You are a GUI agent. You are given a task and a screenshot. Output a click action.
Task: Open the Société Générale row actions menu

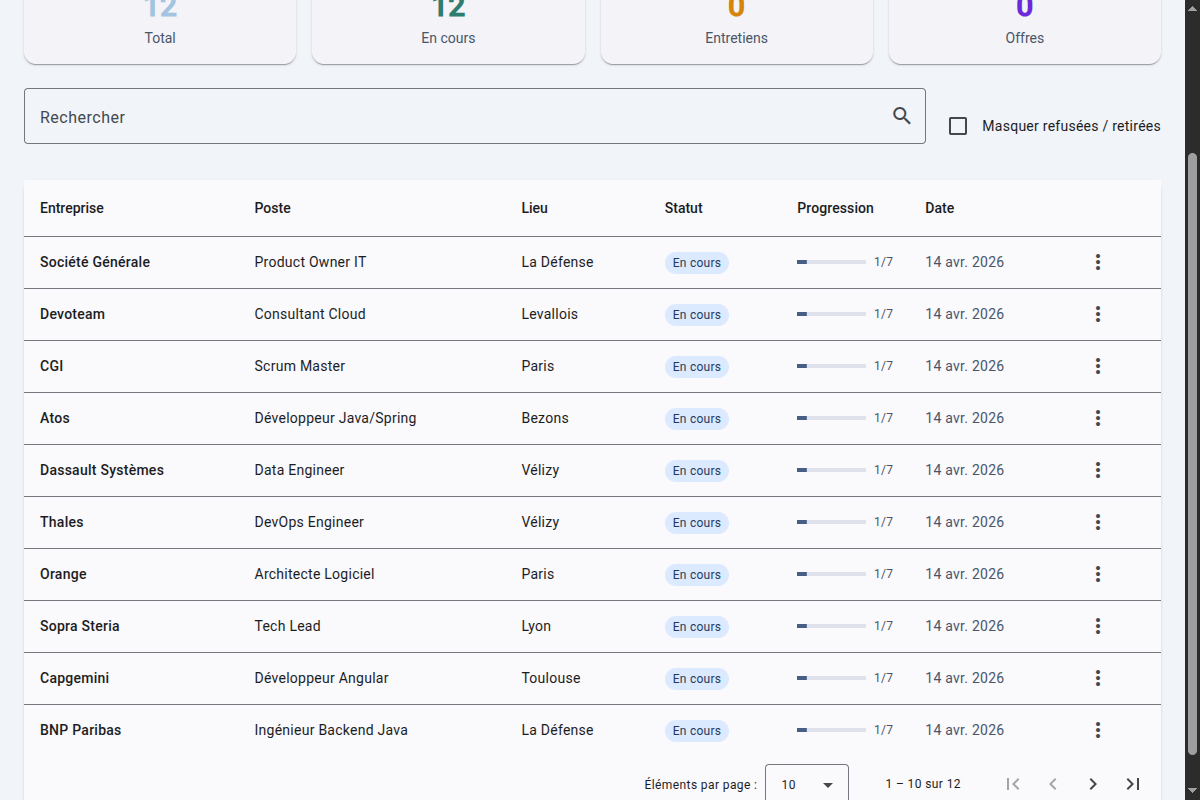click(1097, 262)
